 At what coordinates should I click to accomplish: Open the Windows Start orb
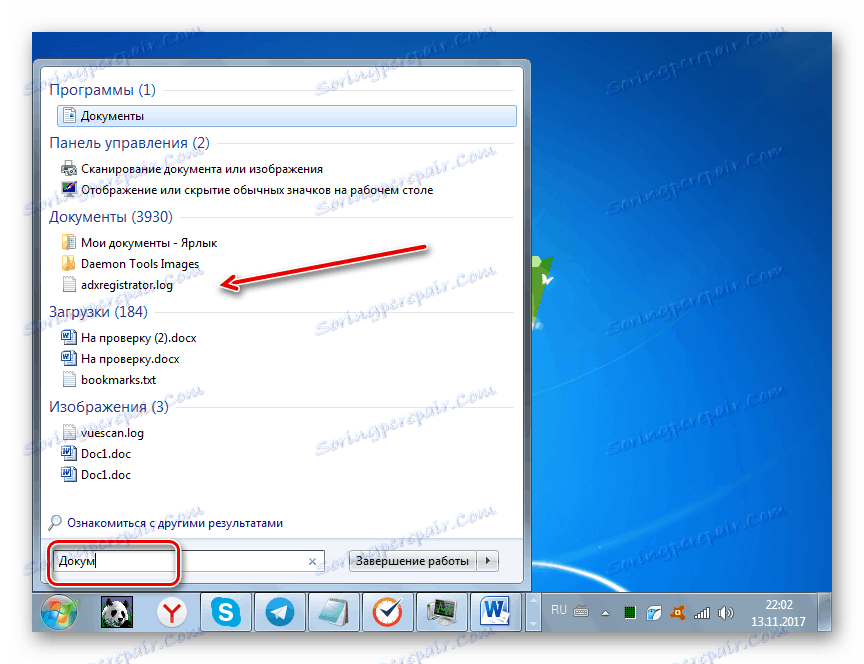(x=58, y=612)
